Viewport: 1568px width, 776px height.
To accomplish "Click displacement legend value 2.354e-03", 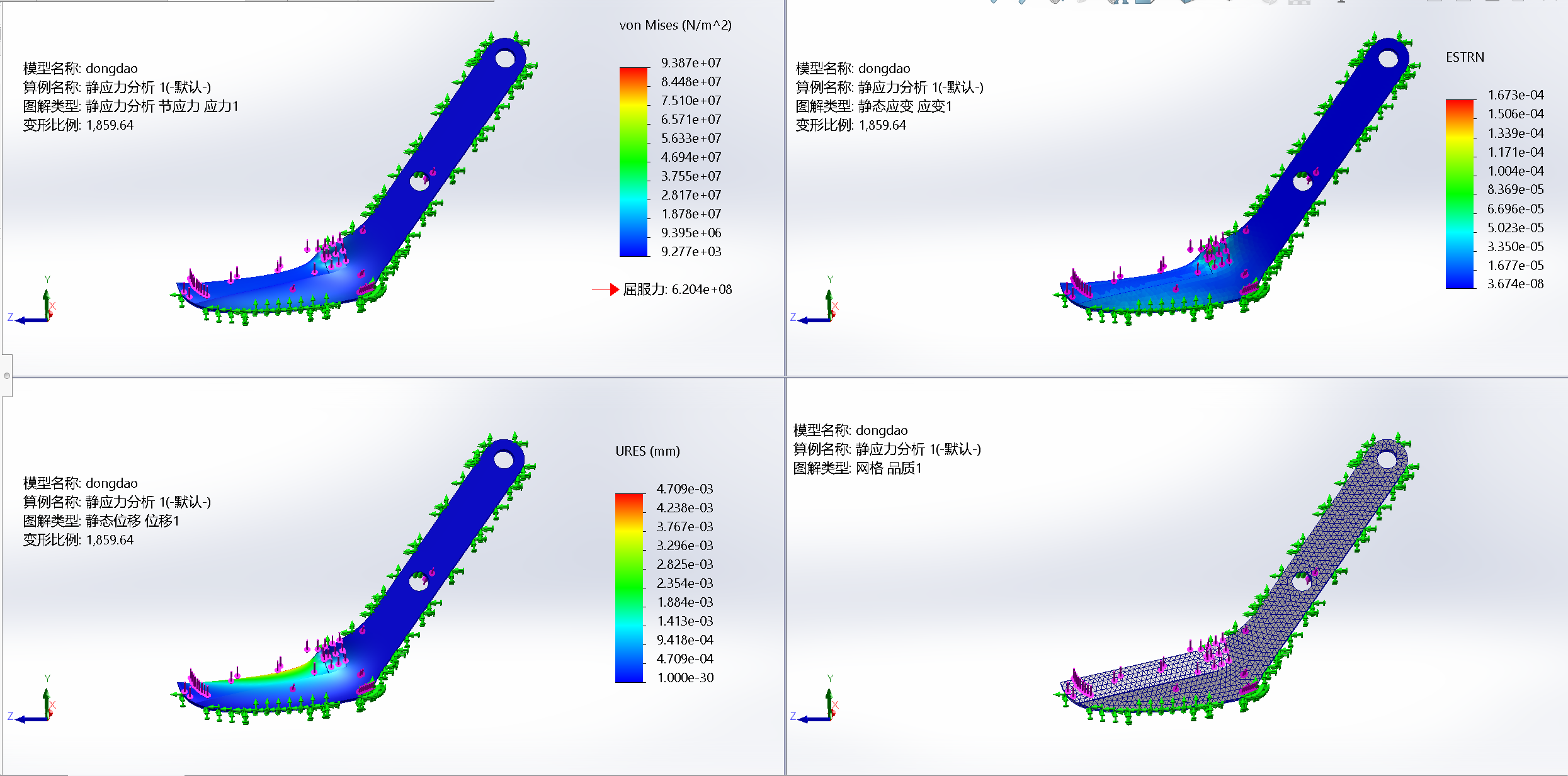I will 685,583.
